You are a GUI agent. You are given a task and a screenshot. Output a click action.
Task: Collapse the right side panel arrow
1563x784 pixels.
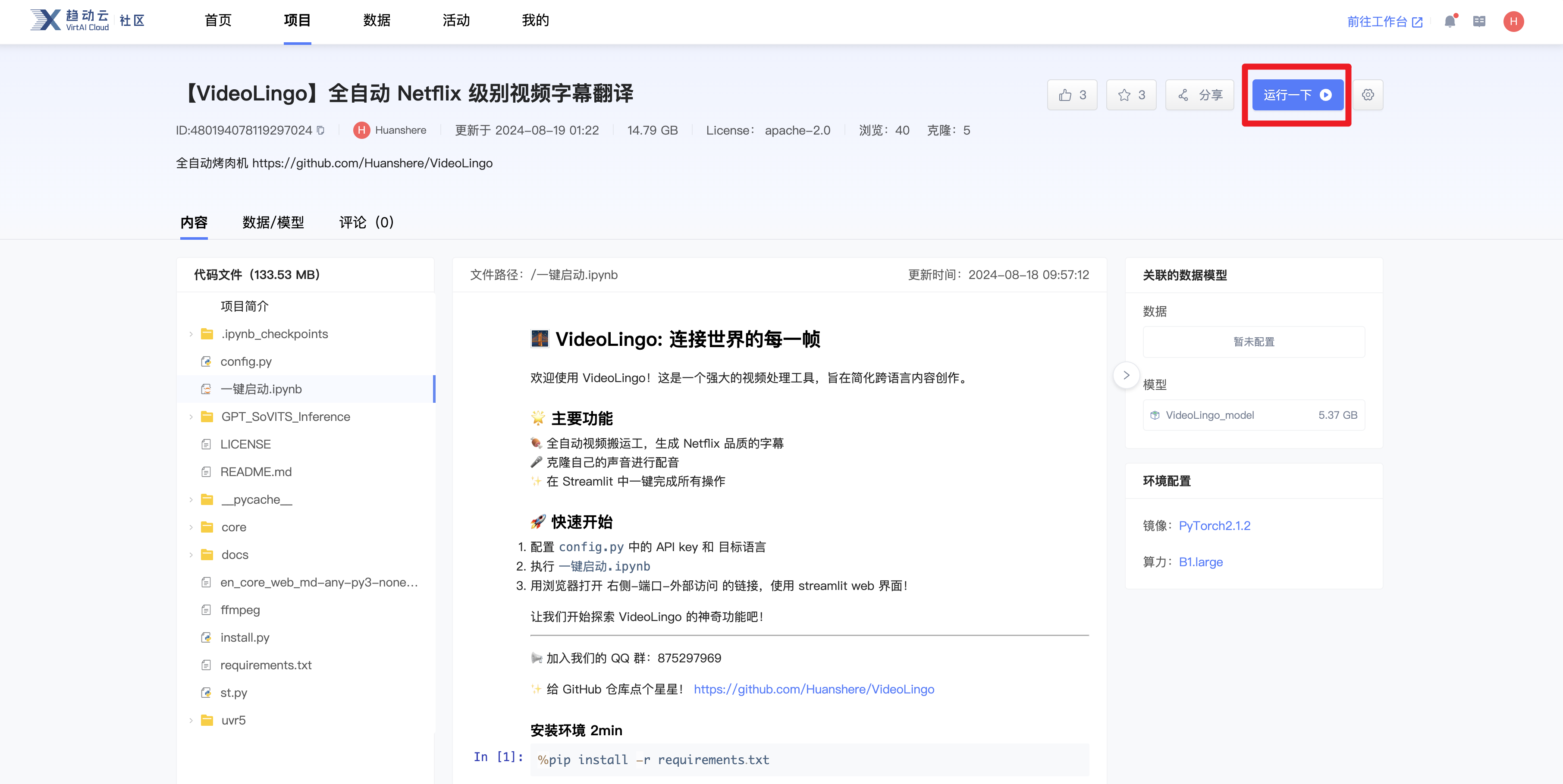click(1126, 375)
